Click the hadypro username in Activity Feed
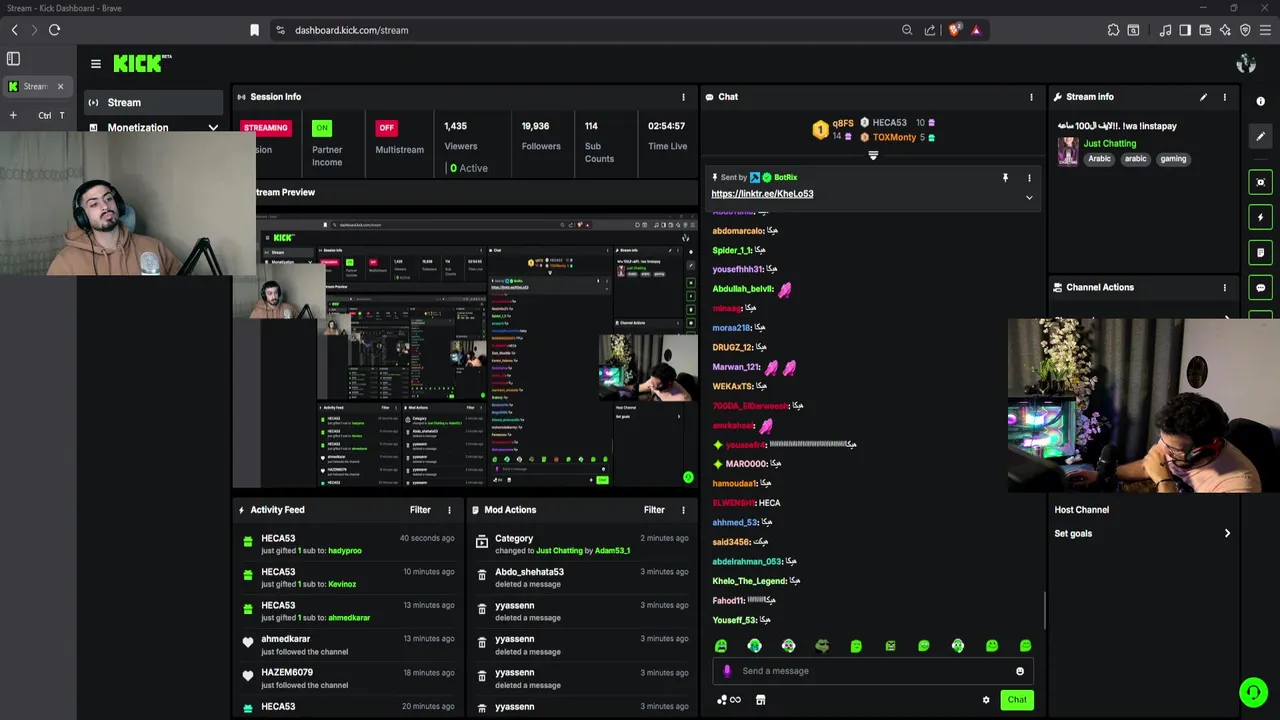The image size is (1280, 720). pyautogui.click(x=345, y=551)
